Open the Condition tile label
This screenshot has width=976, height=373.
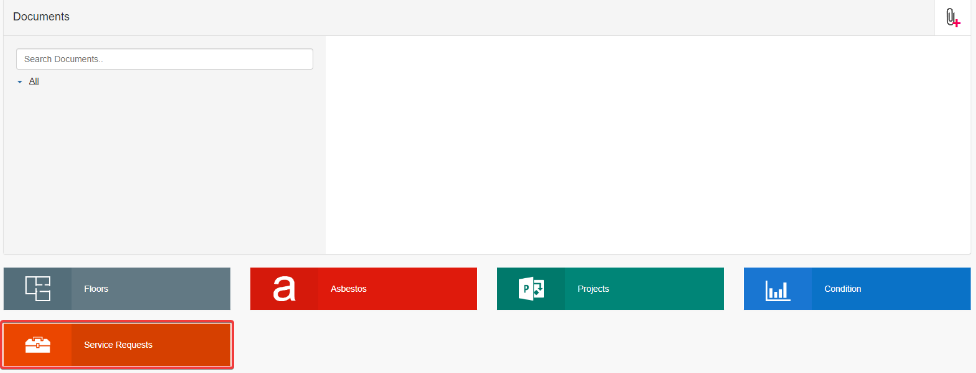[x=843, y=289]
